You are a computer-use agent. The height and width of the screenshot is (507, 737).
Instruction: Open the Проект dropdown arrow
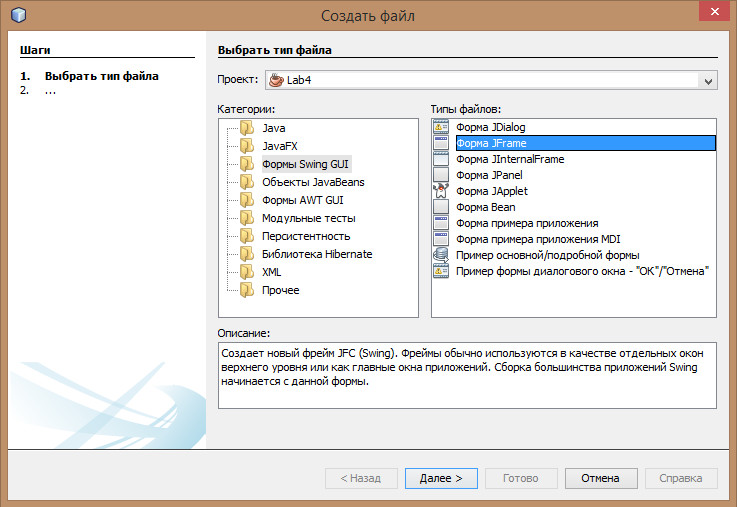coord(708,81)
